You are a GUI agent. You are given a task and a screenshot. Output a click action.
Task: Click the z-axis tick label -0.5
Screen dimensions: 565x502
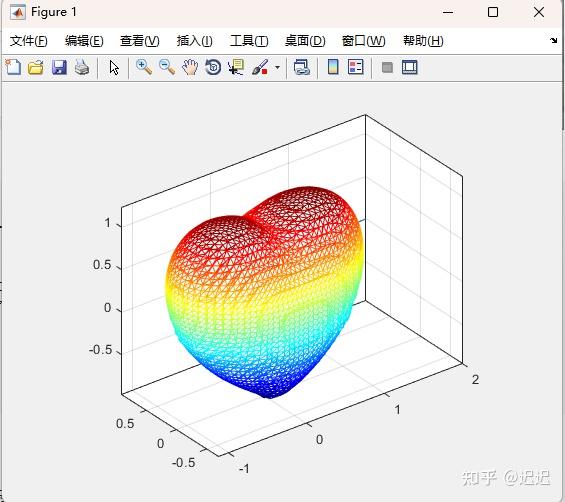pyautogui.click(x=101, y=350)
